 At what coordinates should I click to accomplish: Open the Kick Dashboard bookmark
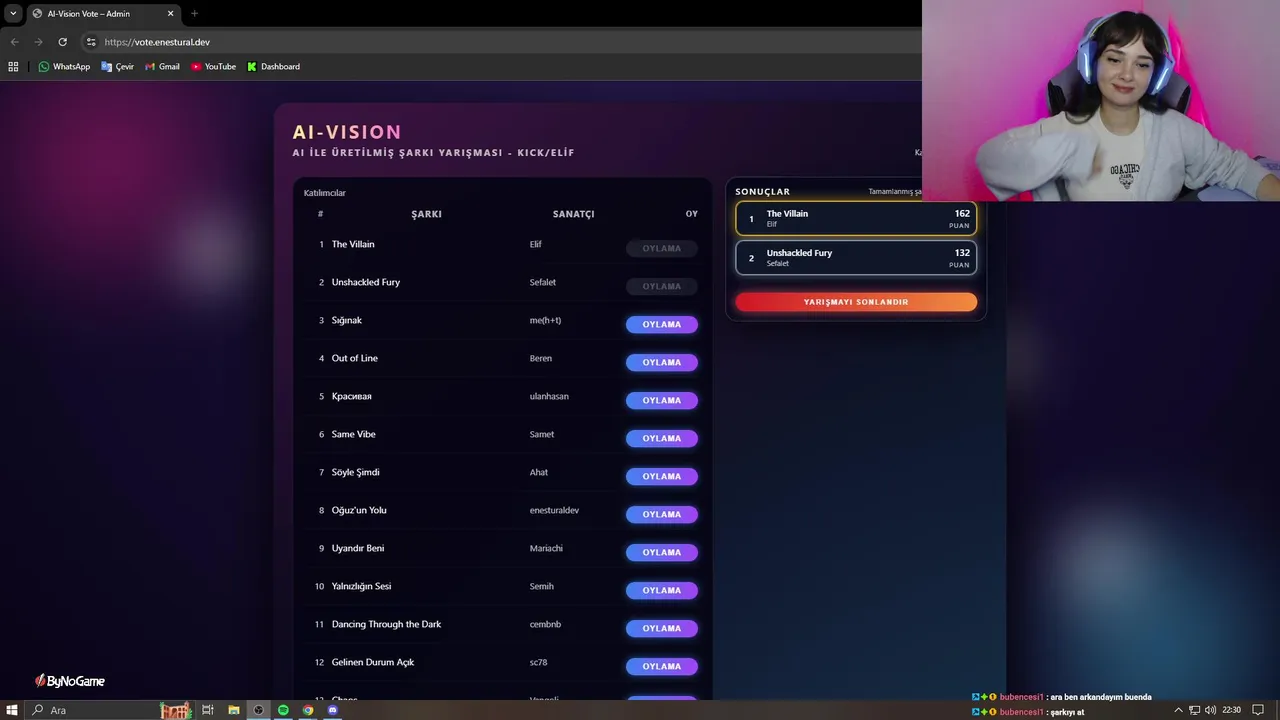tap(273, 67)
